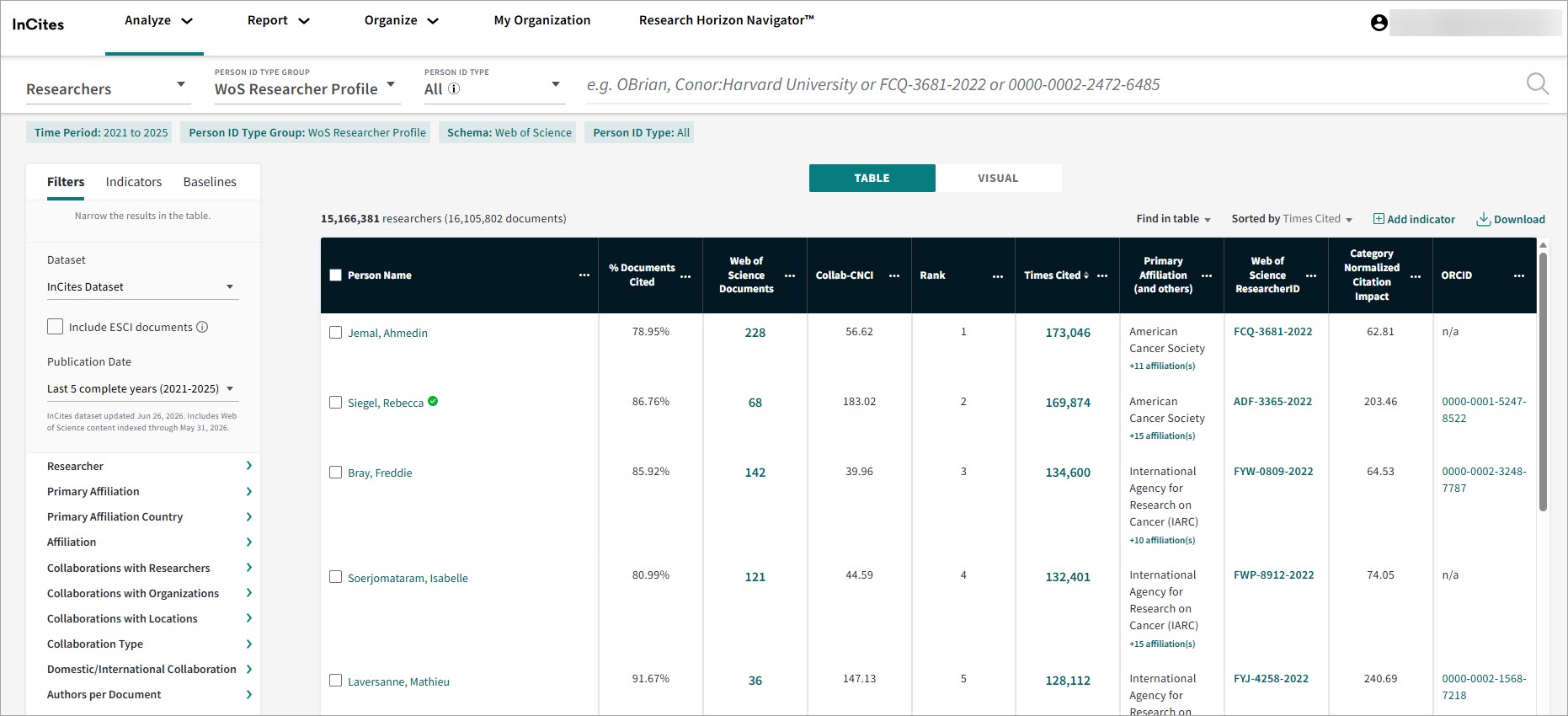Open the Find in table dropdown
Viewport: 1568px width, 716px height.
point(1174,219)
